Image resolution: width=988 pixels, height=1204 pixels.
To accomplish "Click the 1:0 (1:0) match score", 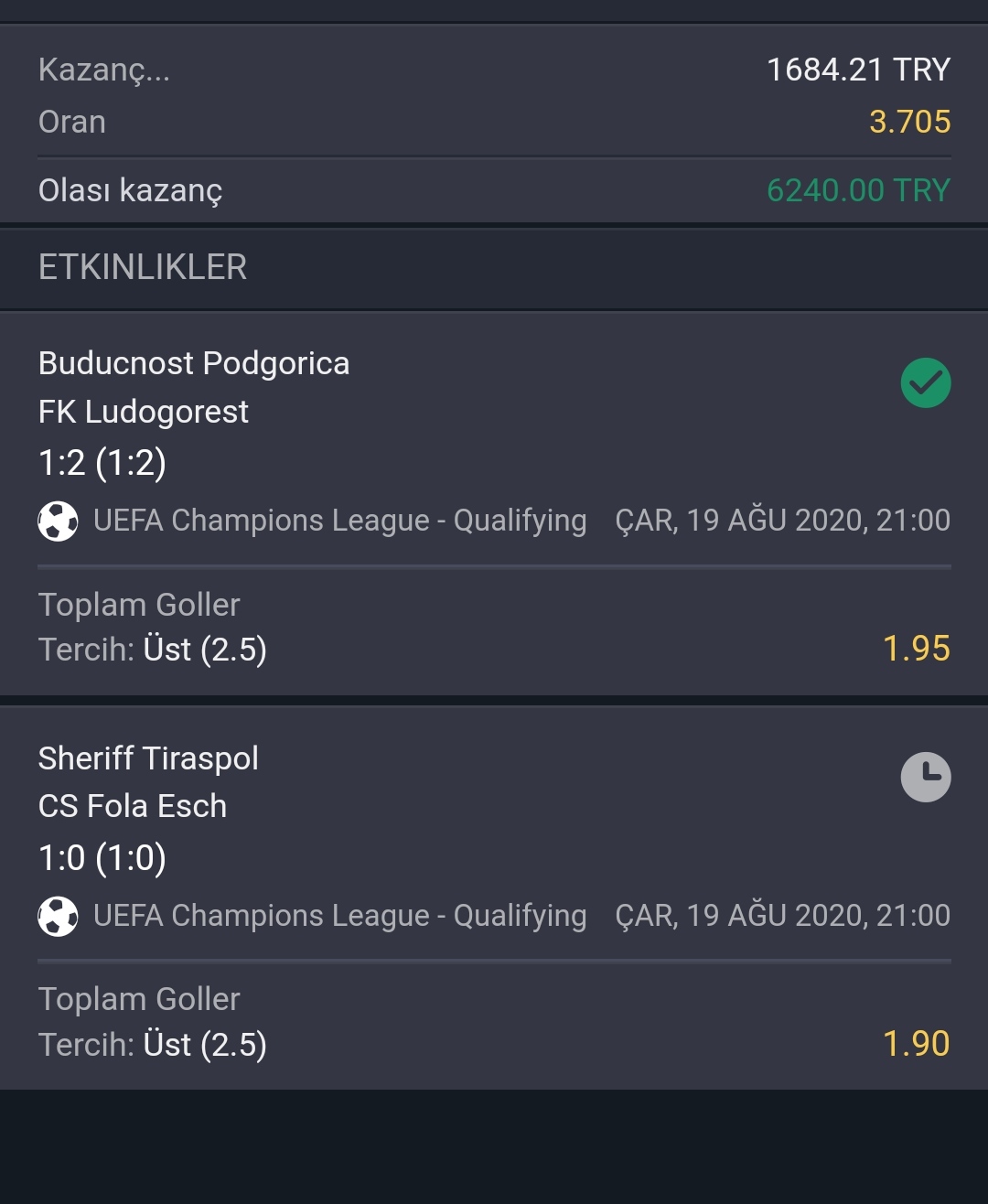I will click(x=102, y=858).
